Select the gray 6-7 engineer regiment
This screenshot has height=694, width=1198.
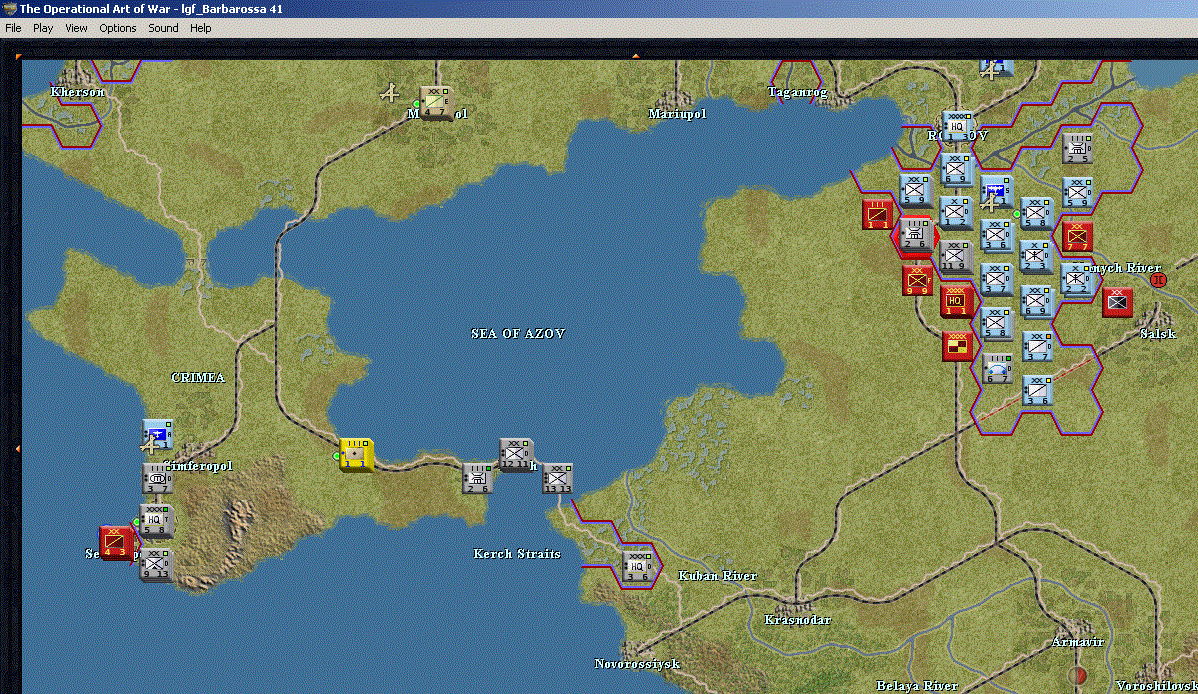click(997, 368)
